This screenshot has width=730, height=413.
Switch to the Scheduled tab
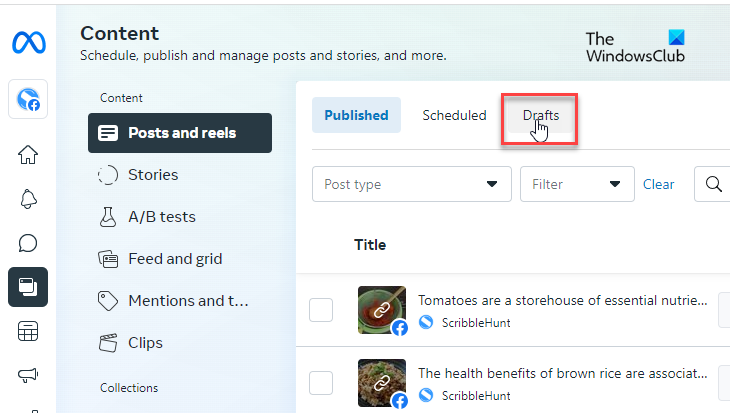454,115
